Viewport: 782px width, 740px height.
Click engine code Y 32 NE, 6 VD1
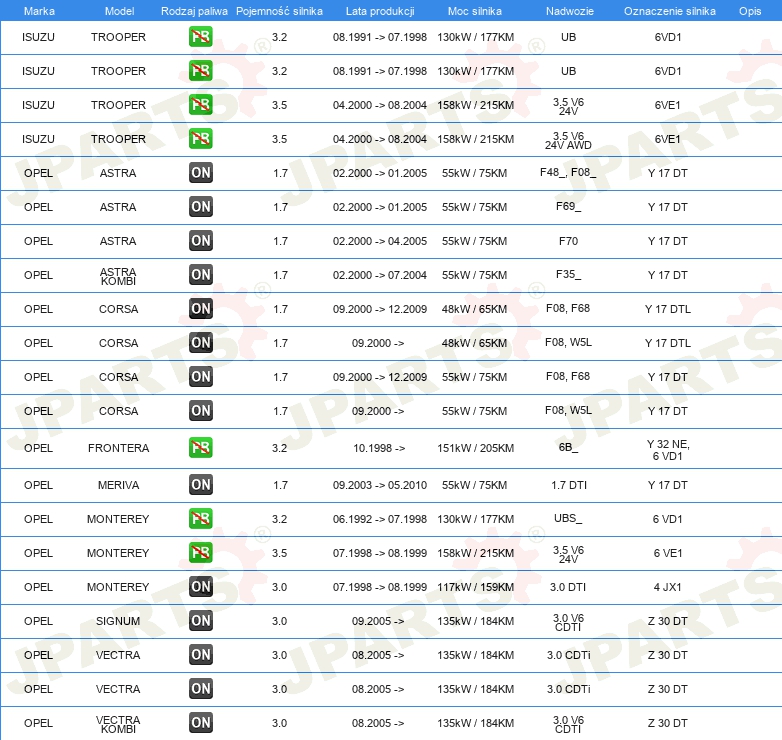[x=668, y=450]
